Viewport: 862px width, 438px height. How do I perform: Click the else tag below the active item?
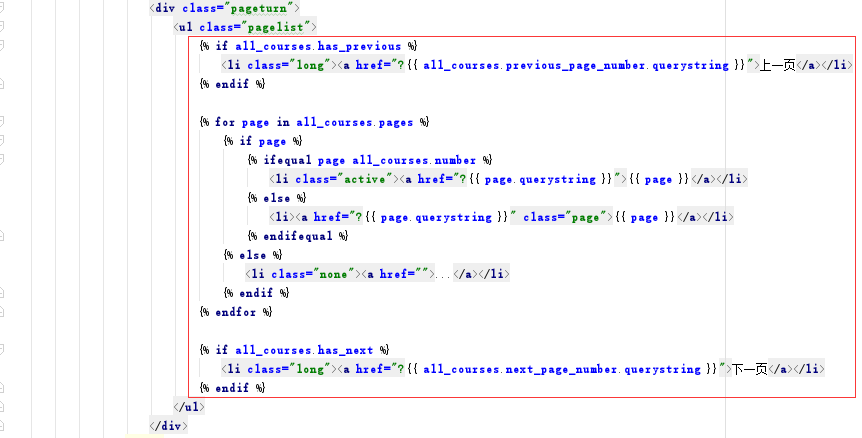pyautogui.click(x=277, y=198)
